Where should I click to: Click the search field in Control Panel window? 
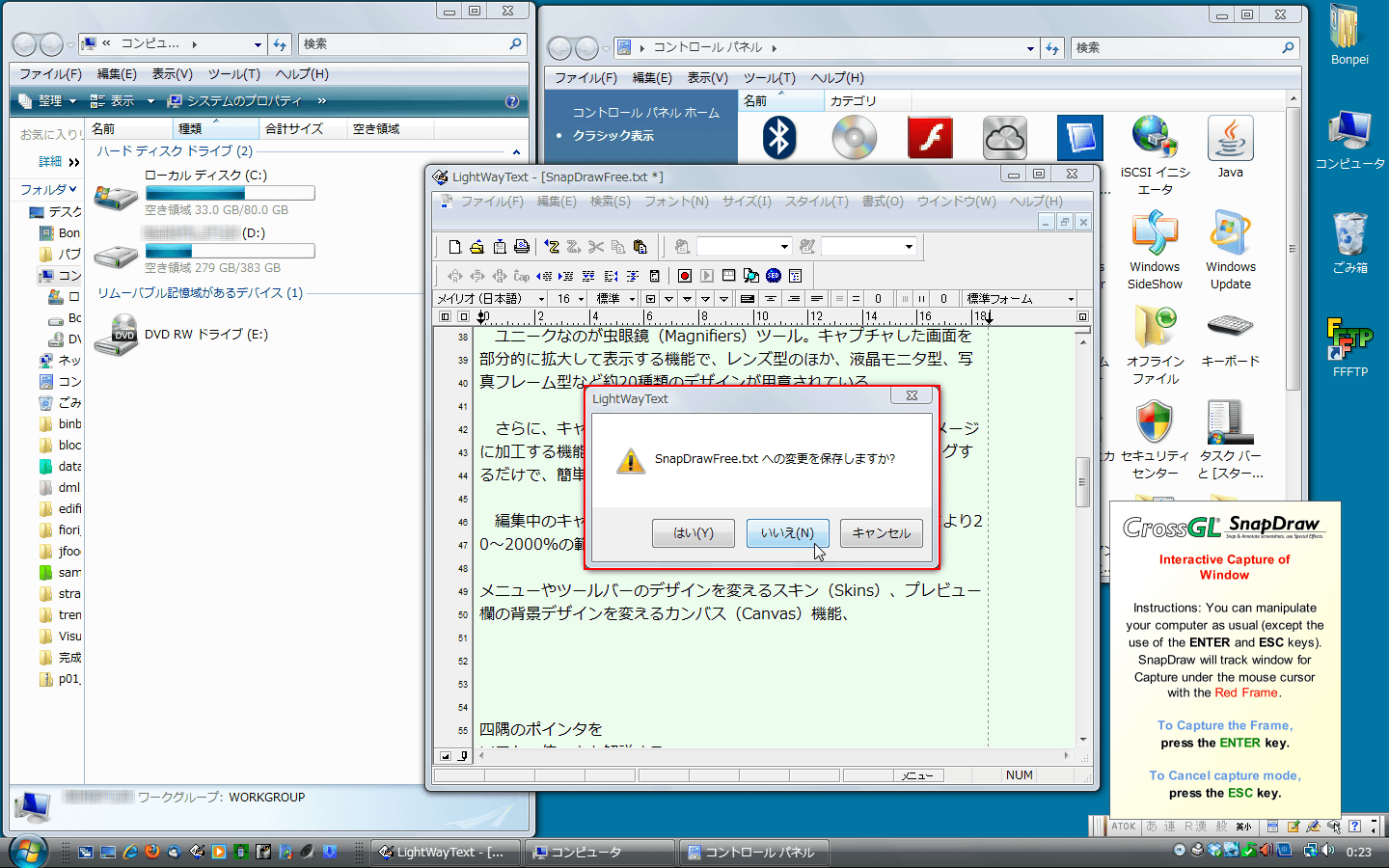tap(1185, 48)
